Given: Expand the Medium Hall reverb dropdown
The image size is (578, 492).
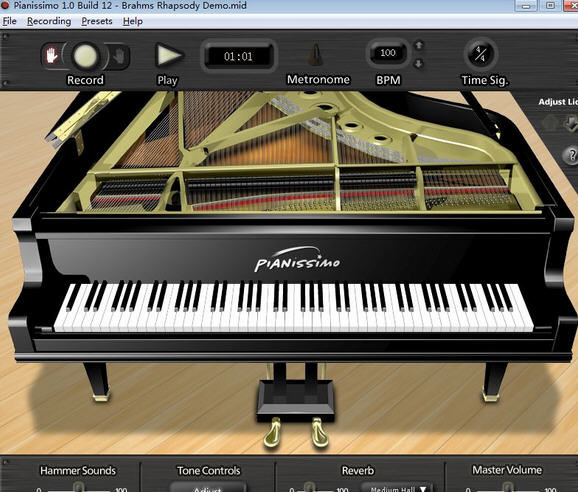Looking at the screenshot, I should click(396, 487).
